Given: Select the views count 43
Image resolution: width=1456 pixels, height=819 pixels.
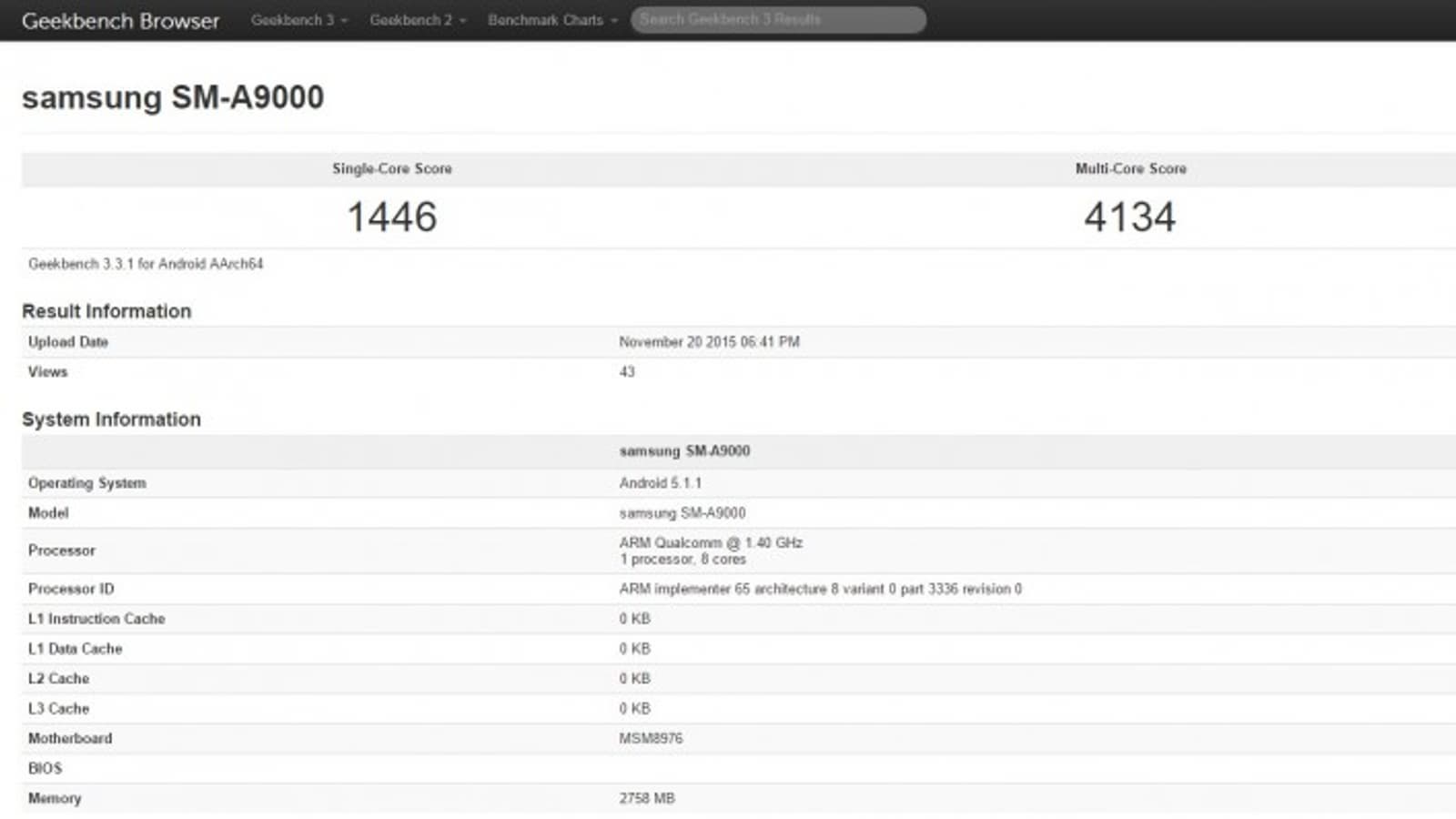Looking at the screenshot, I should (627, 372).
